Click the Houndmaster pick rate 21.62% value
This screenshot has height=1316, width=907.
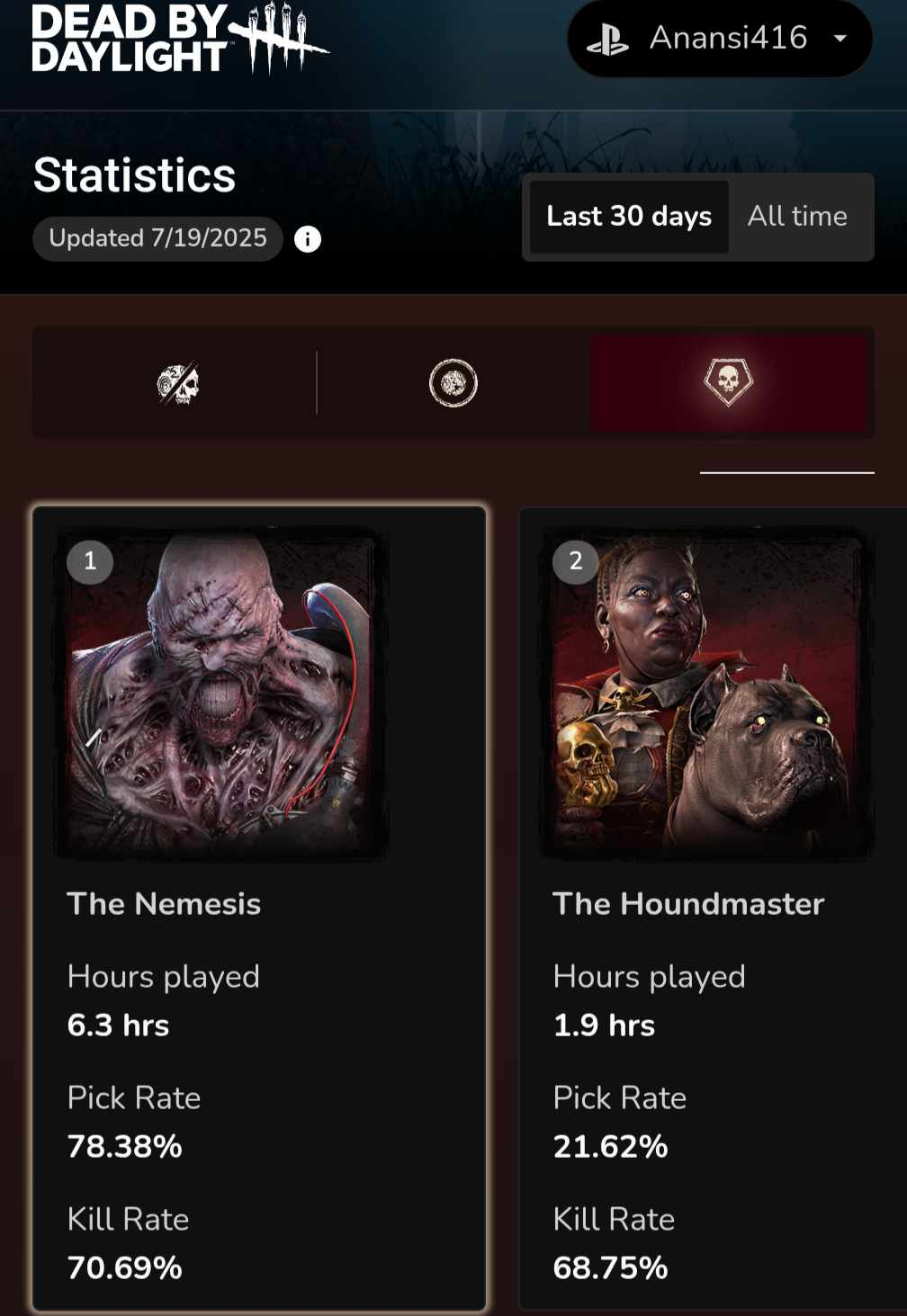[x=610, y=1146]
